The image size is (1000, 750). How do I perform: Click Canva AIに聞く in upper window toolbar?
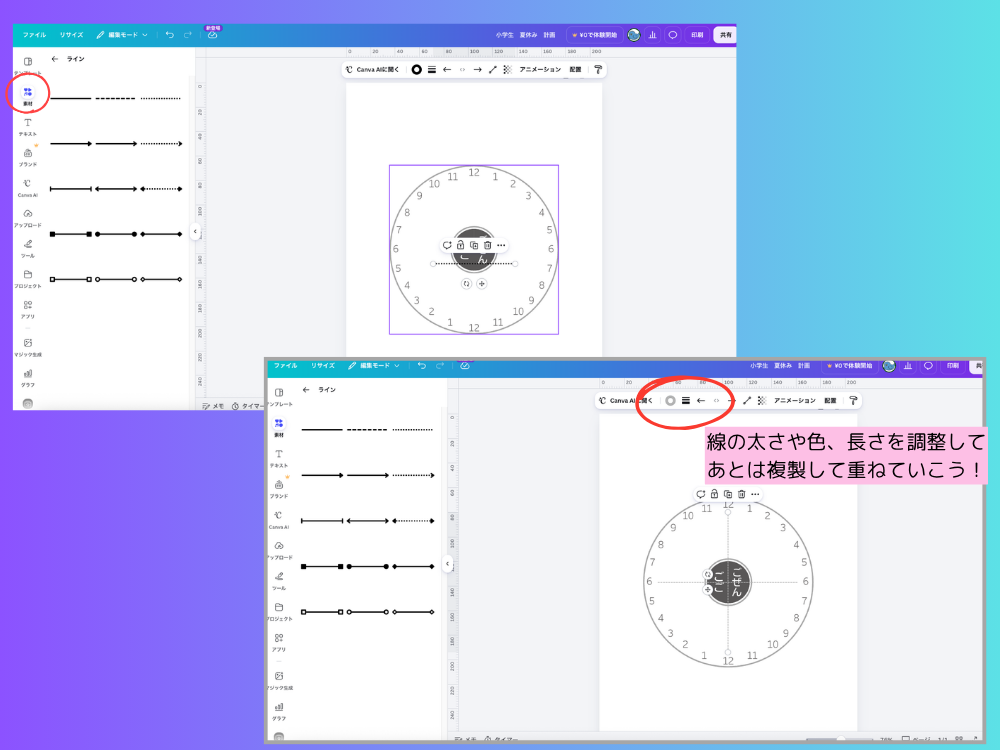372,70
